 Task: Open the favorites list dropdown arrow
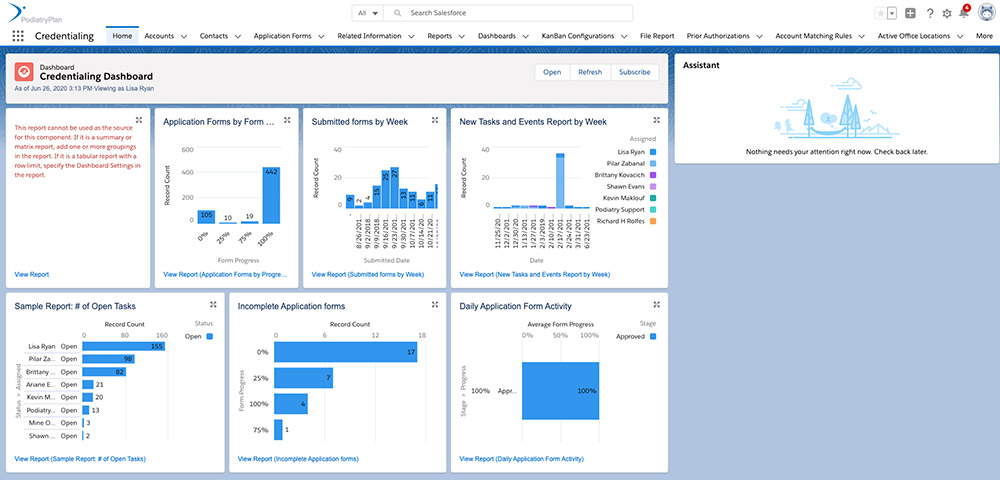(x=892, y=13)
